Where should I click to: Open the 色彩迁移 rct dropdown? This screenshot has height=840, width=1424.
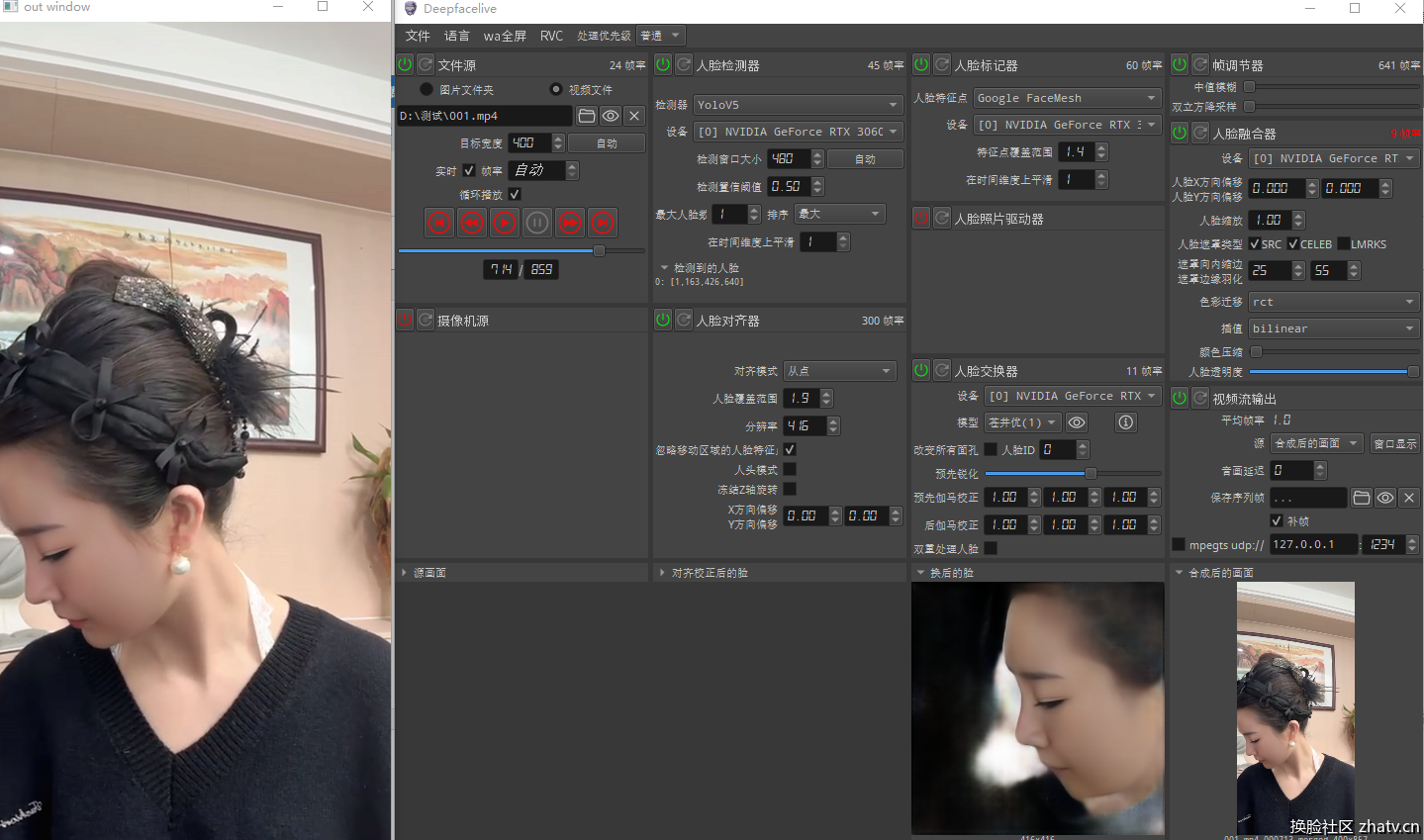click(1333, 302)
